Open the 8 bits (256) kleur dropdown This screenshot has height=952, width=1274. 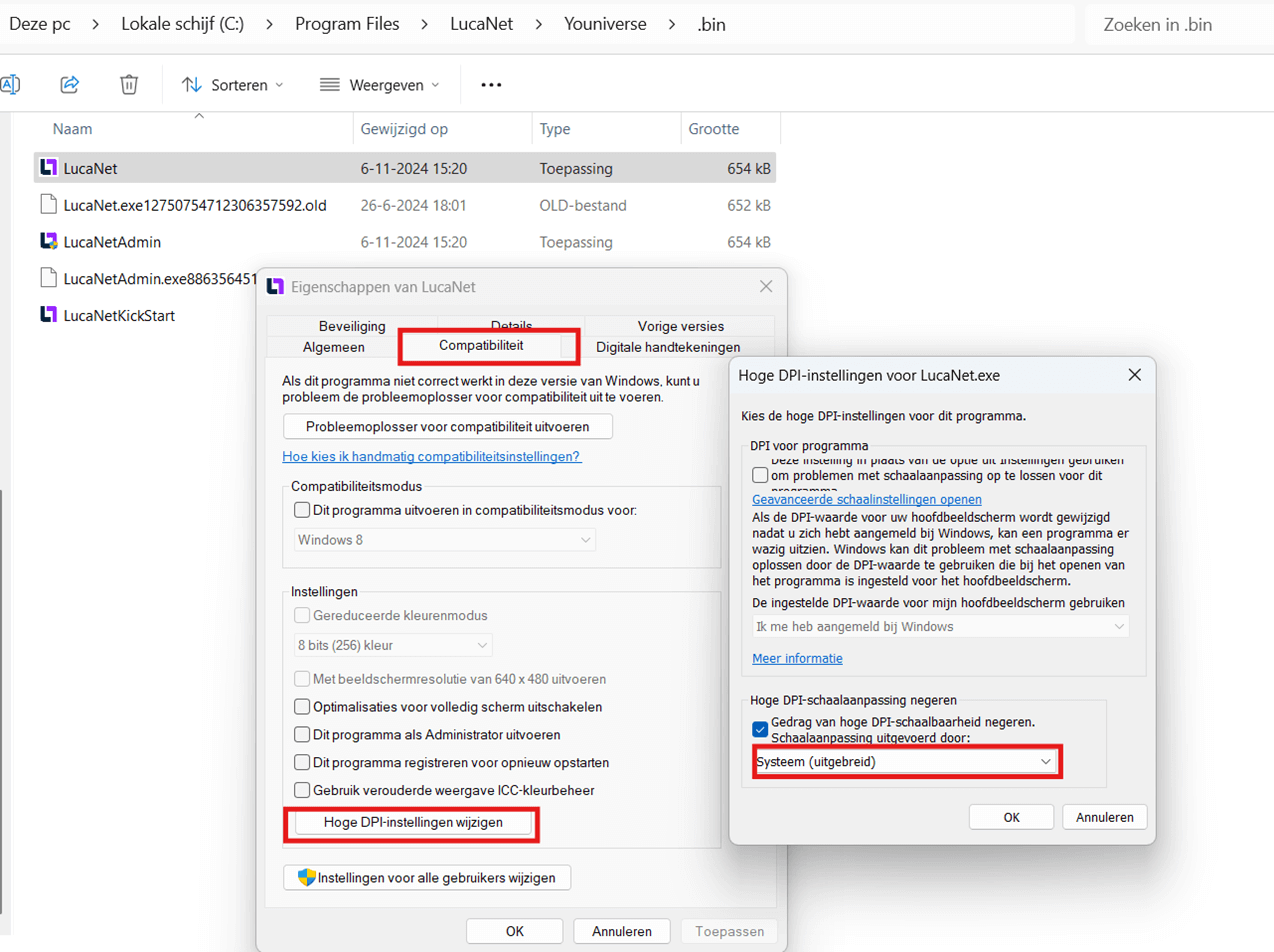392,645
